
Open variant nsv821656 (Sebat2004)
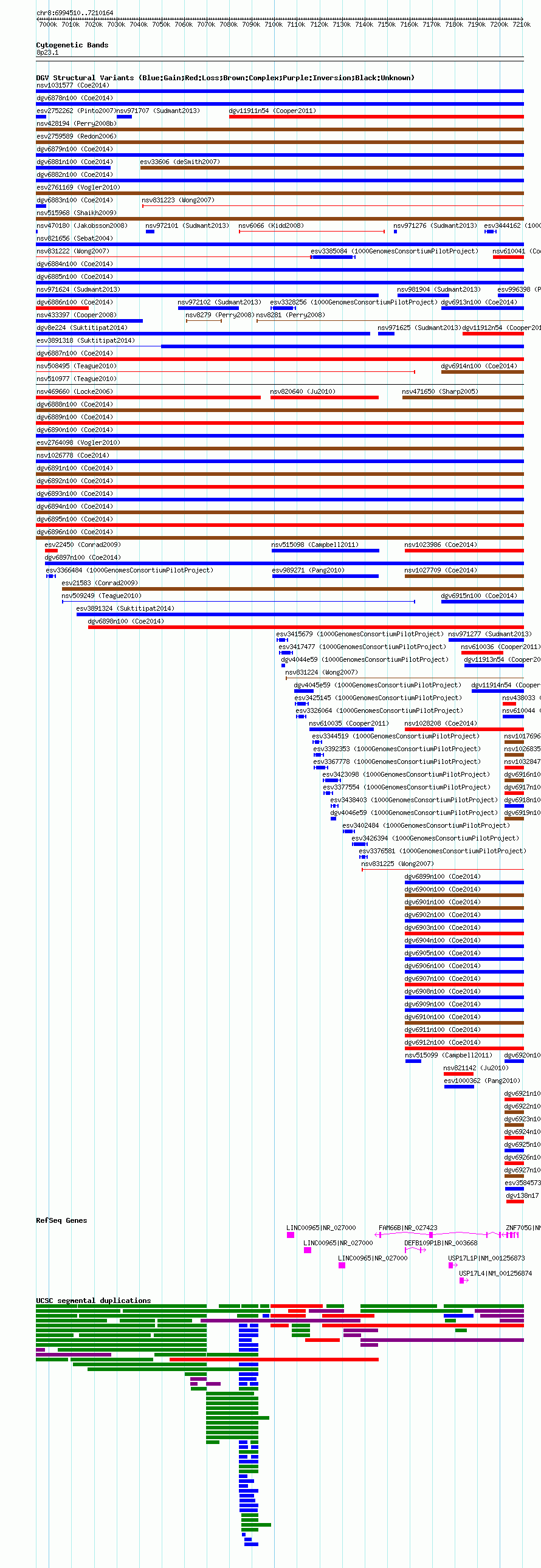[x=75, y=239]
